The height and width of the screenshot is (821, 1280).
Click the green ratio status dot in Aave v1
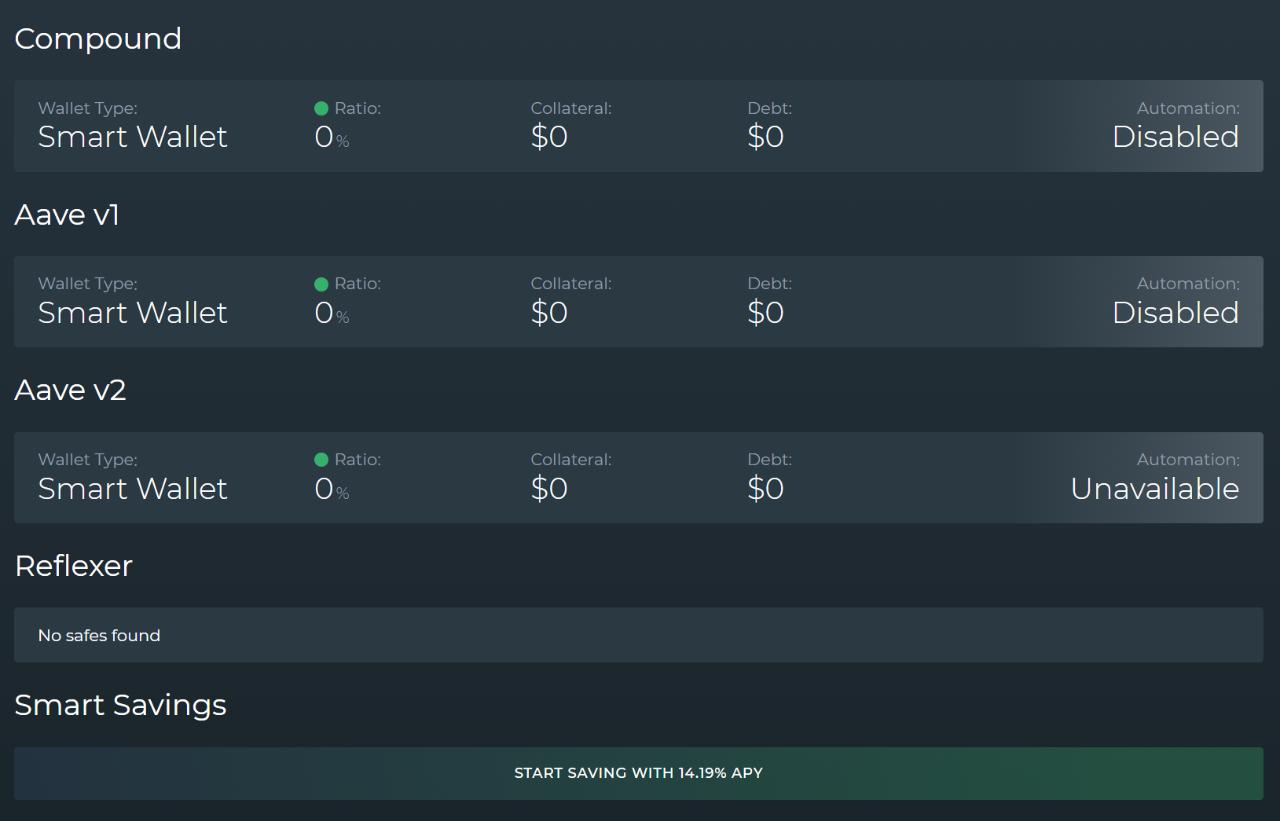[321, 284]
